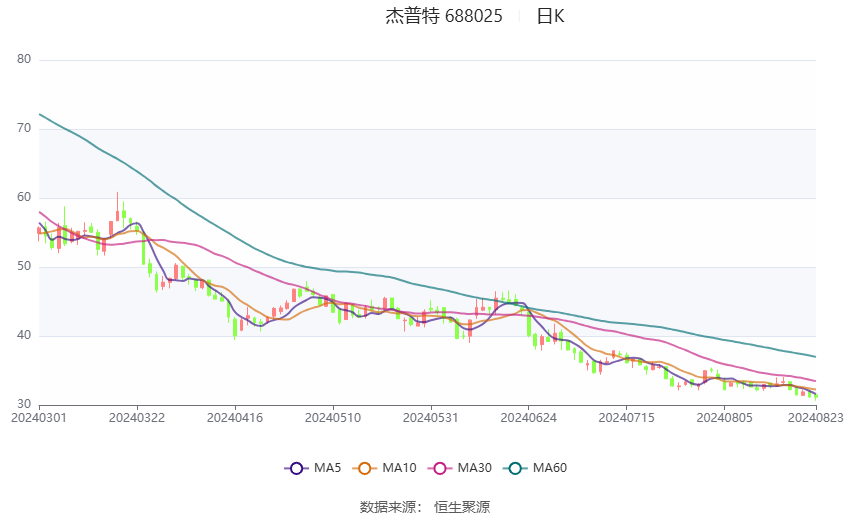Screen dimensions: 850x517
Task: Click the x-axis date label 20240715
Action: tap(626, 418)
